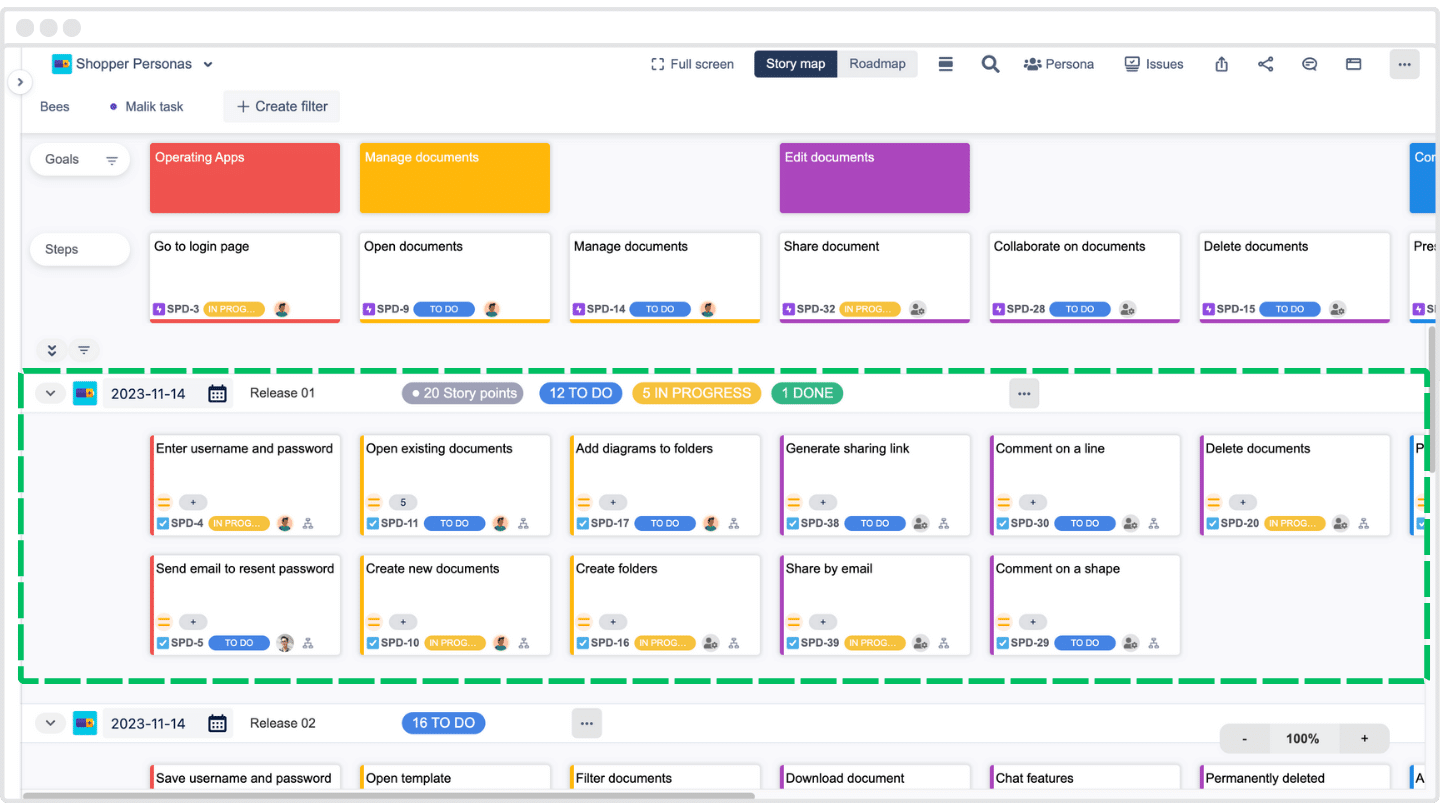Click the share icon in toolbar

click(x=1265, y=64)
